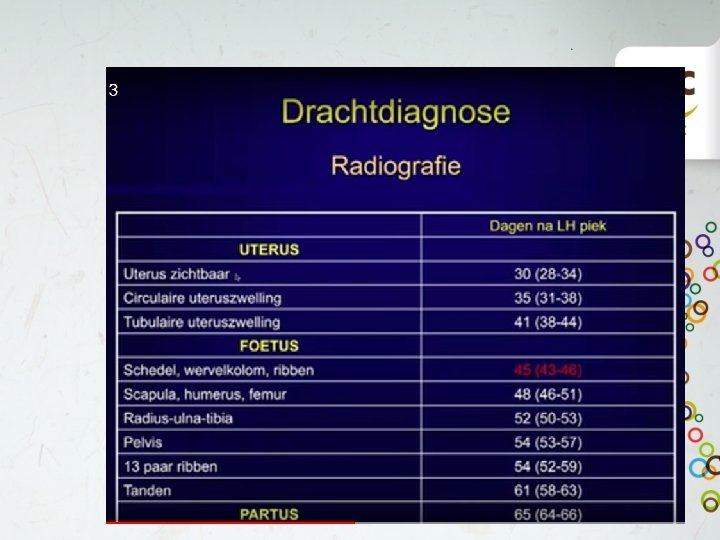The width and height of the screenshot is (720, 540).
Task: Click the red highlighted value '45 (43-46)'
Action: [x=548, y=370]
